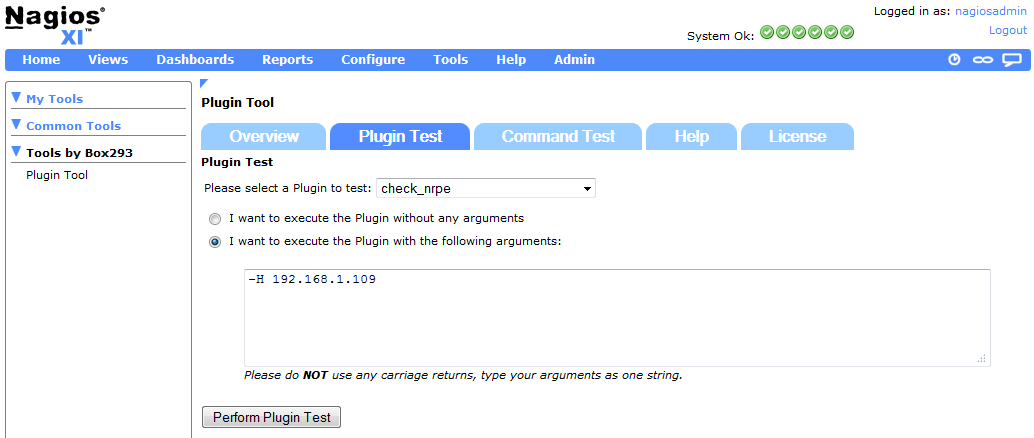This screenshot has width=1034, height=438.
Task: Select execute Plugin with following arguments
Action: click(x=215, y=242)
